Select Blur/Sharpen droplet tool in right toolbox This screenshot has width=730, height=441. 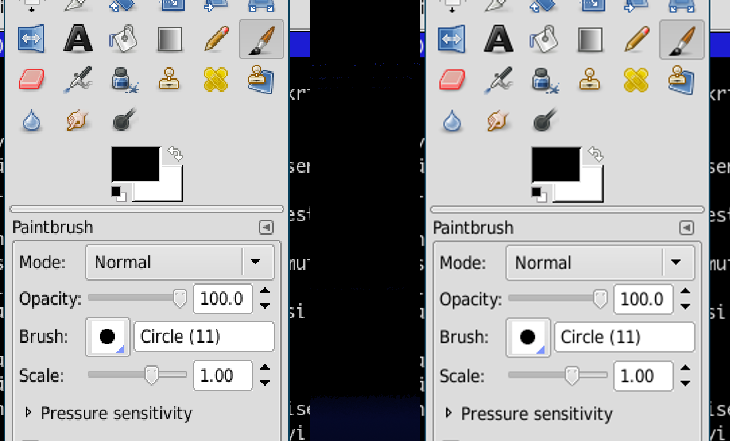coord(453,121)
